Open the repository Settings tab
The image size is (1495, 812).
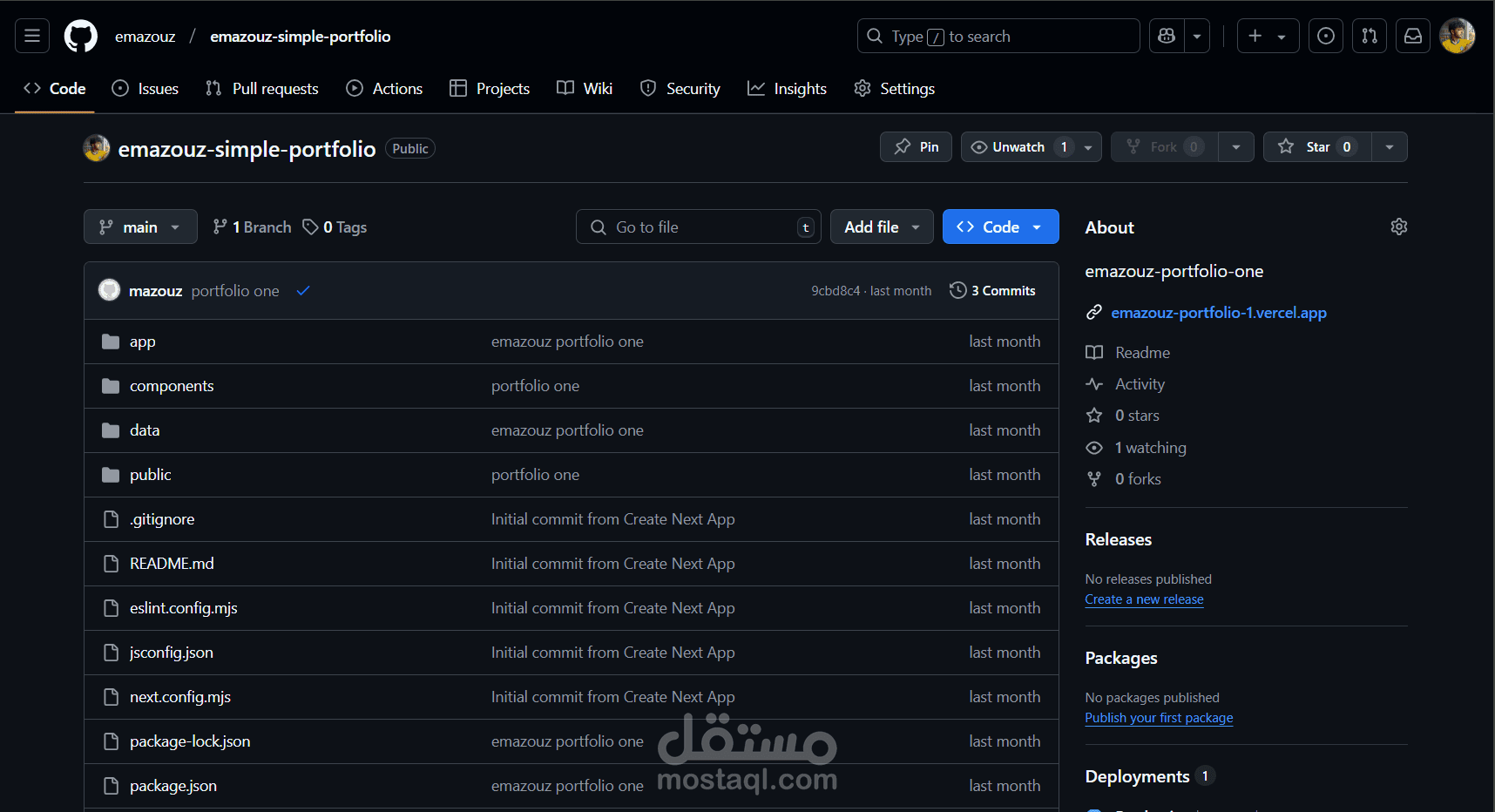(895, 89)
